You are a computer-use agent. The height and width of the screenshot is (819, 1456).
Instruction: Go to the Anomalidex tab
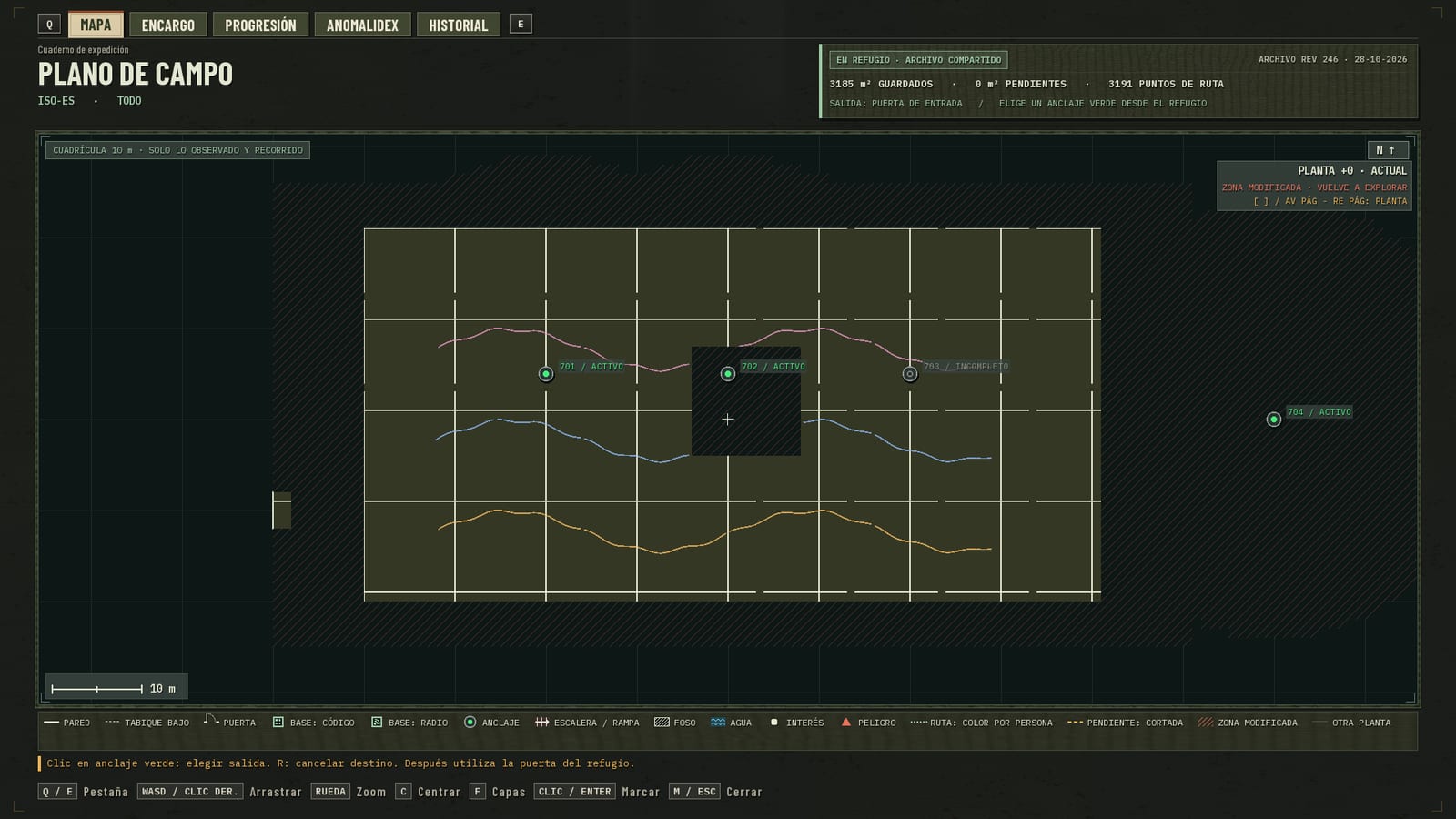(362, 25)
